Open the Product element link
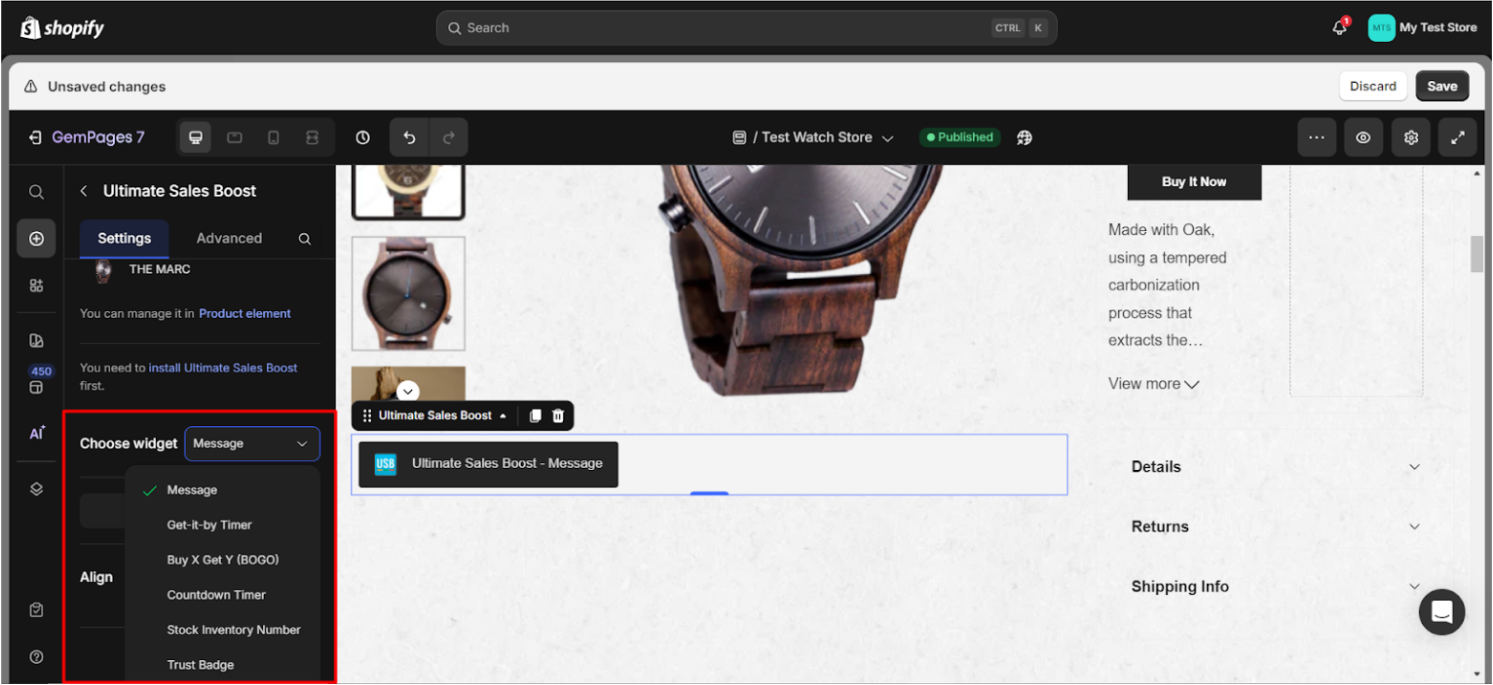The image size is (1493, 685). point(244,313)
